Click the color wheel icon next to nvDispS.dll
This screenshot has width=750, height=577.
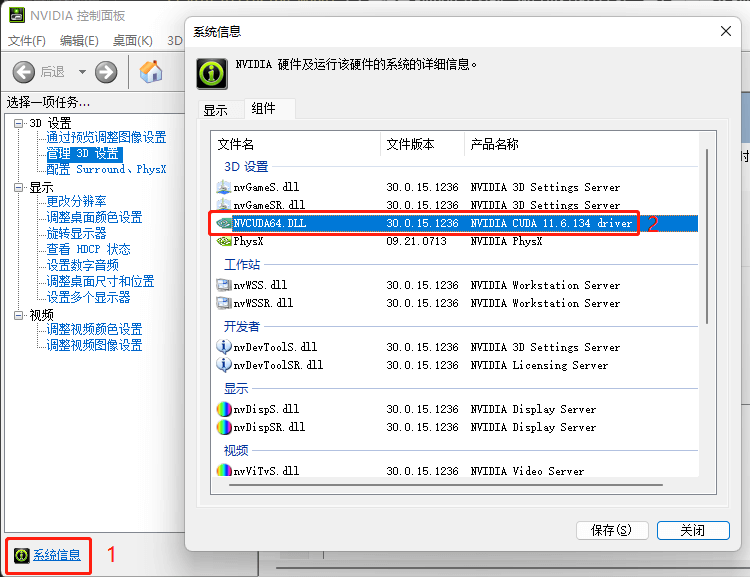pos(224,409)
